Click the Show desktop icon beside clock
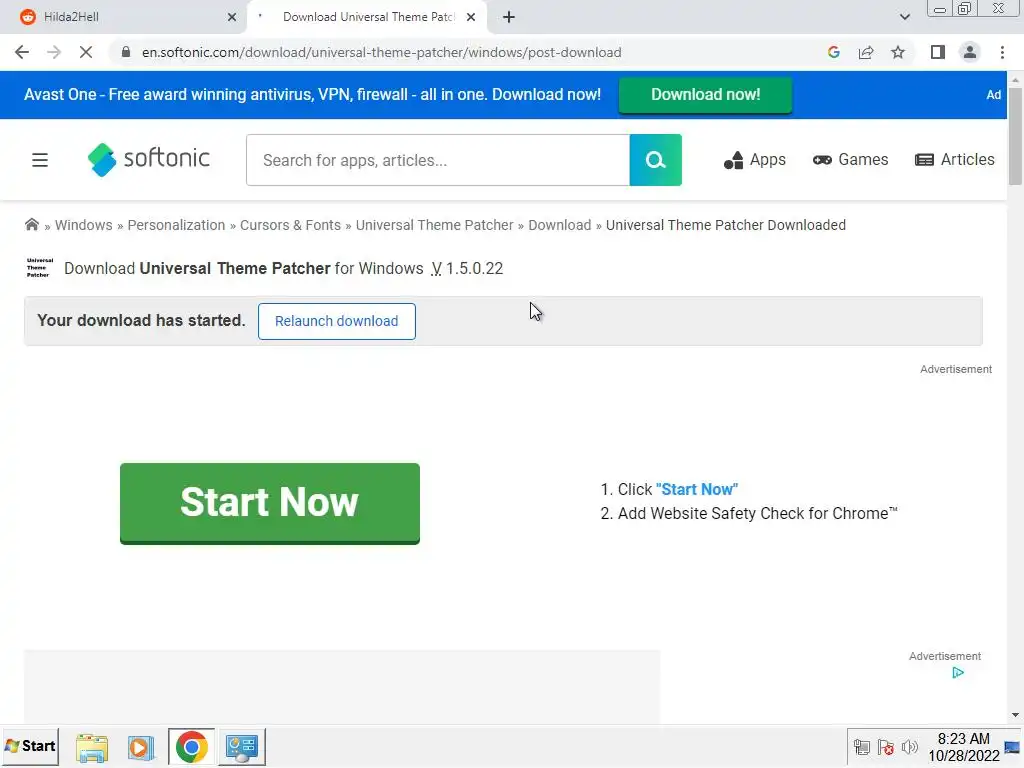 click(1013, 747)
